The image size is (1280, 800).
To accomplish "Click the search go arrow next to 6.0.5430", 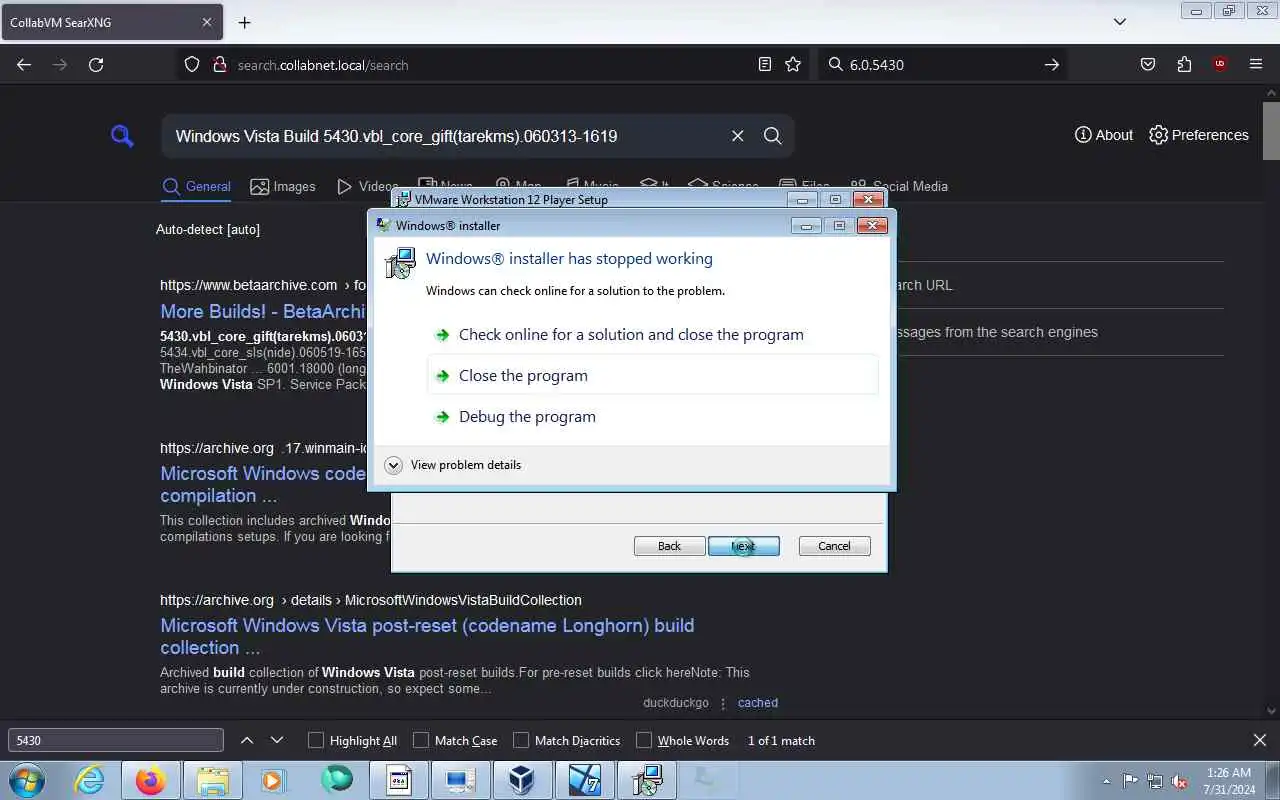I will click(1052, 64).
